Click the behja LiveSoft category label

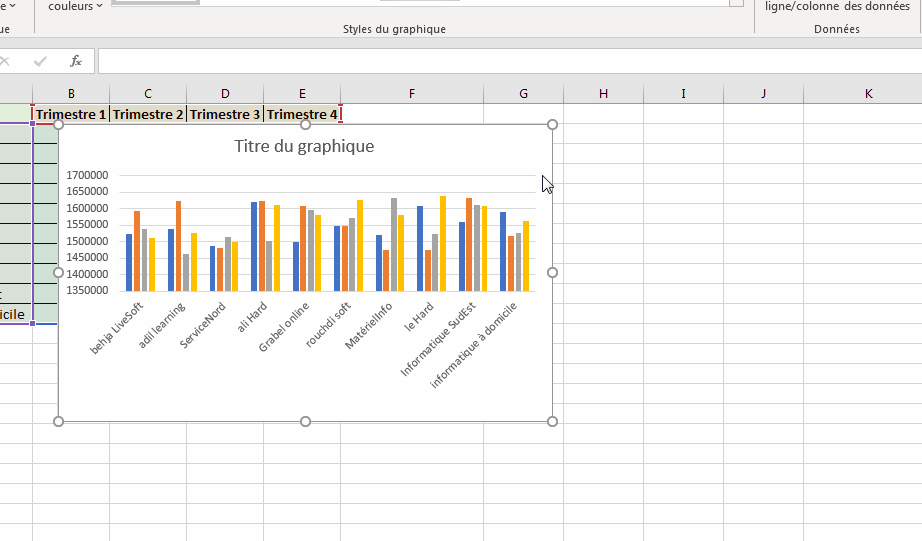(x=116, y=329)
